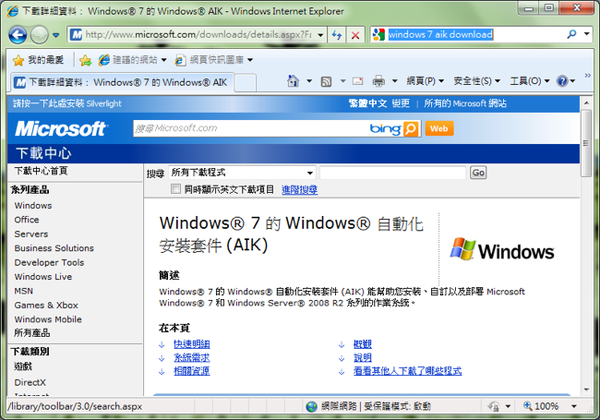Click the RSS feeds icon

tap(326, 81)
